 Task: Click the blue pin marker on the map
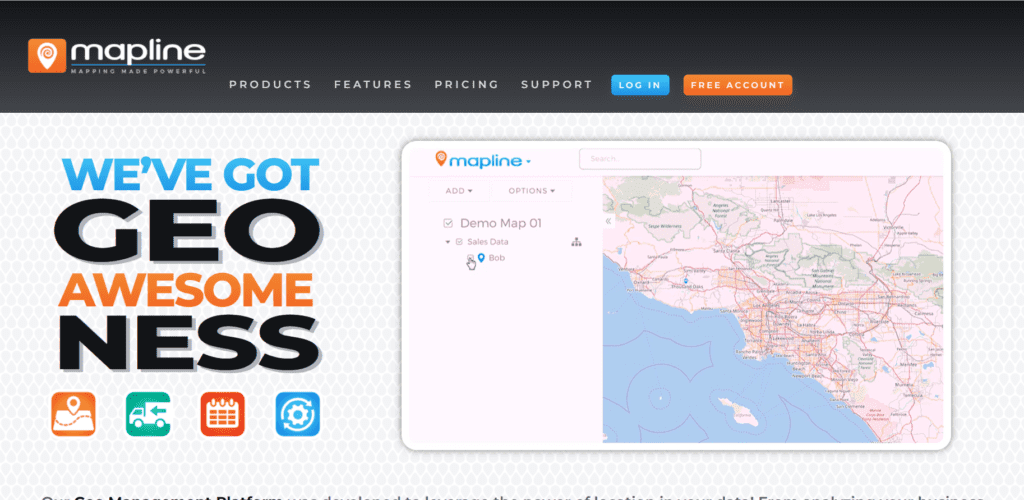[x=686, y=281]
